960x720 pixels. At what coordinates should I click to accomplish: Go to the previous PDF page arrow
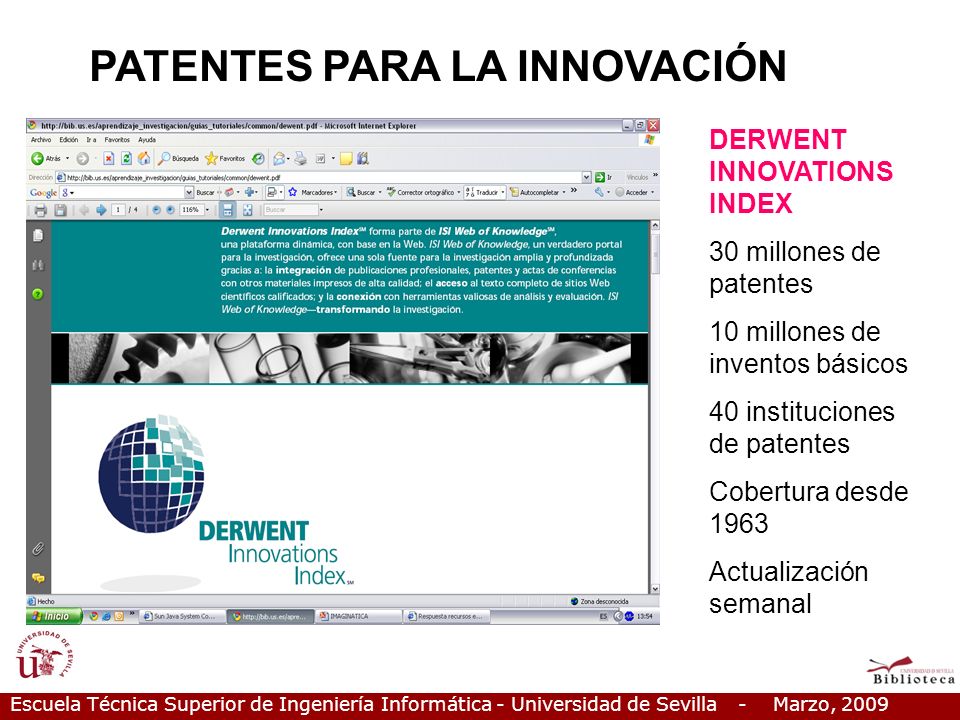(84, 210)
